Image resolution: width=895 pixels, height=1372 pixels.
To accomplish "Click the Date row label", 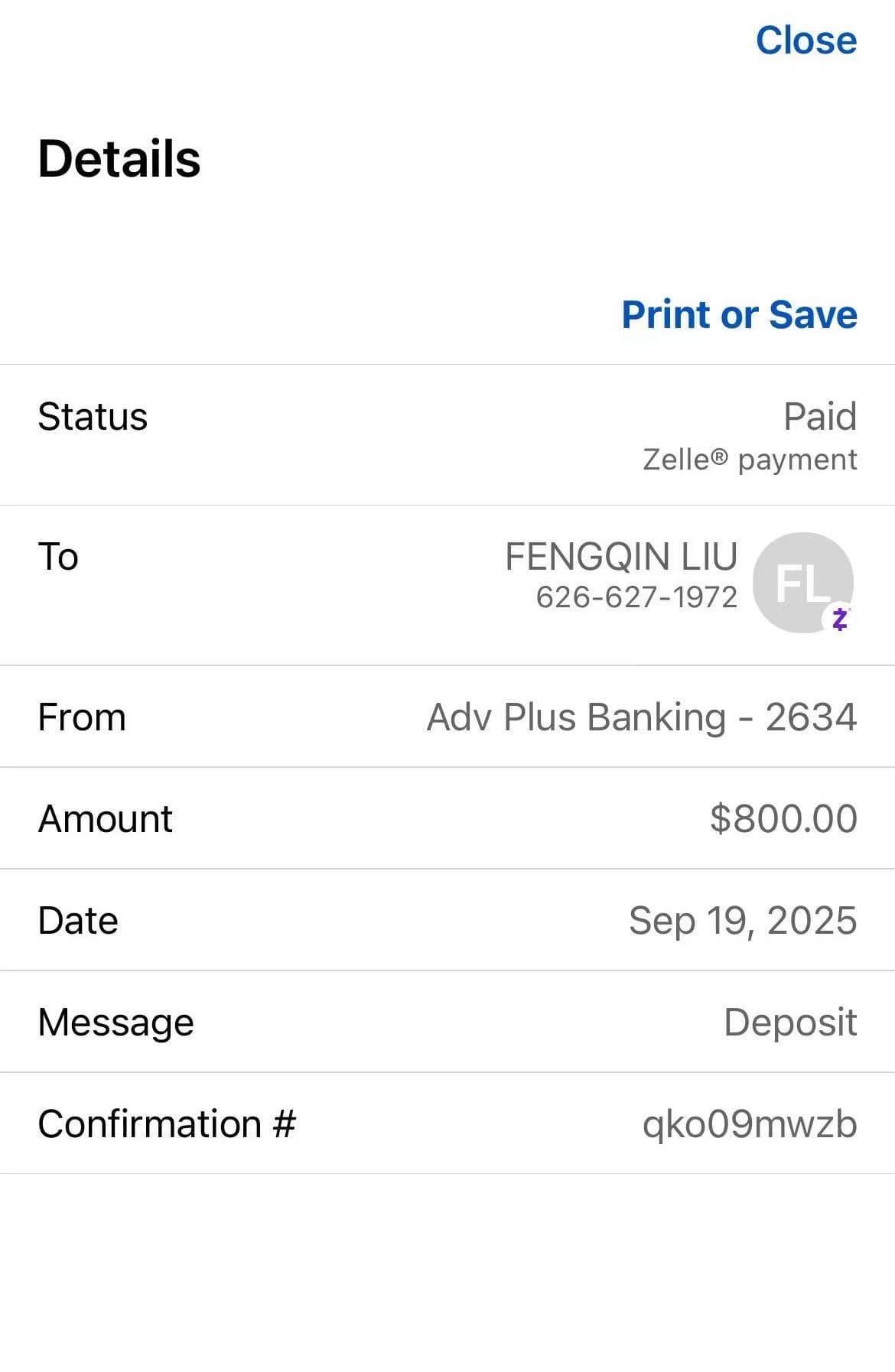I will click(x=78, y=920).
